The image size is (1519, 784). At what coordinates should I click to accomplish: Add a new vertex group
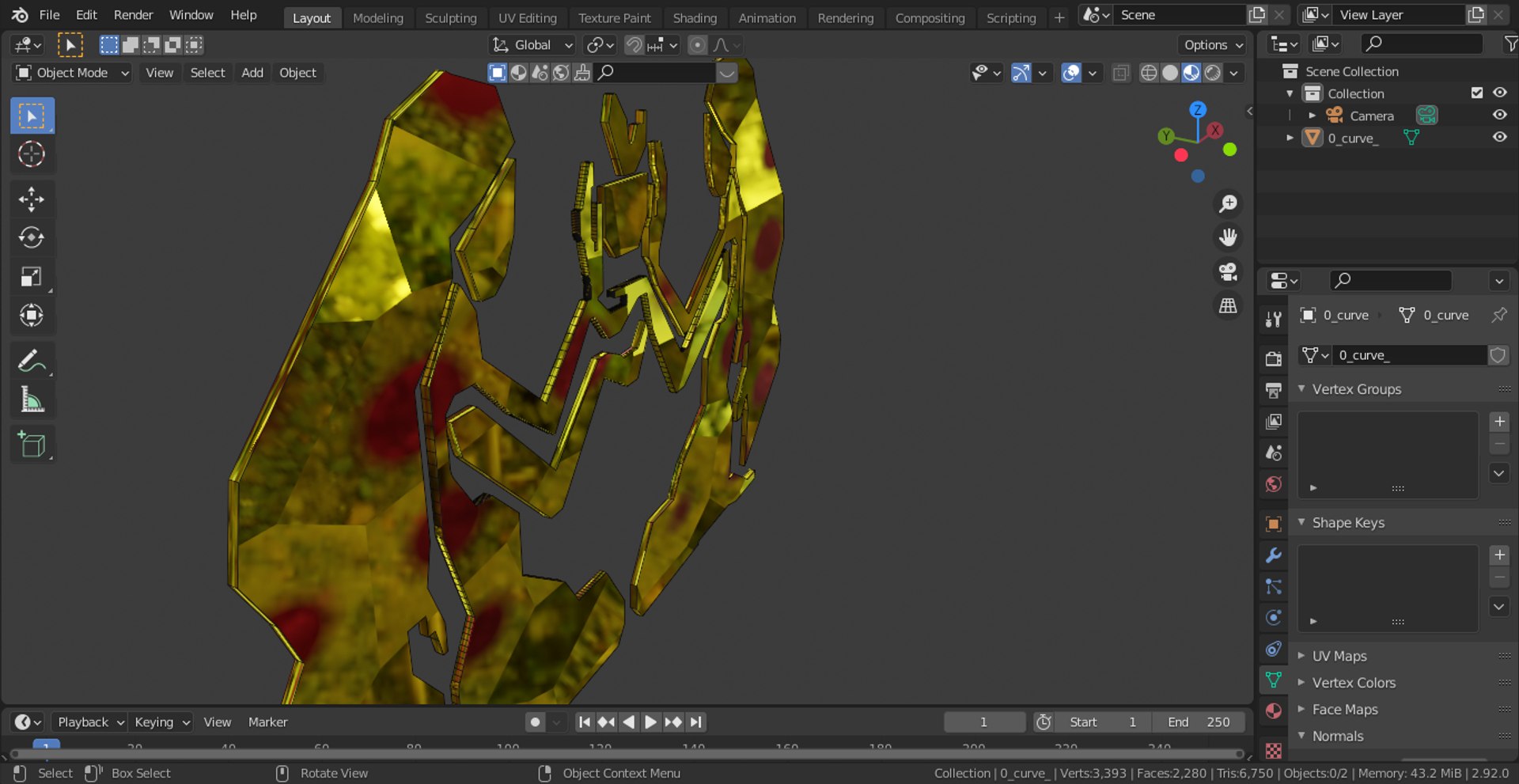(1499, 422)
